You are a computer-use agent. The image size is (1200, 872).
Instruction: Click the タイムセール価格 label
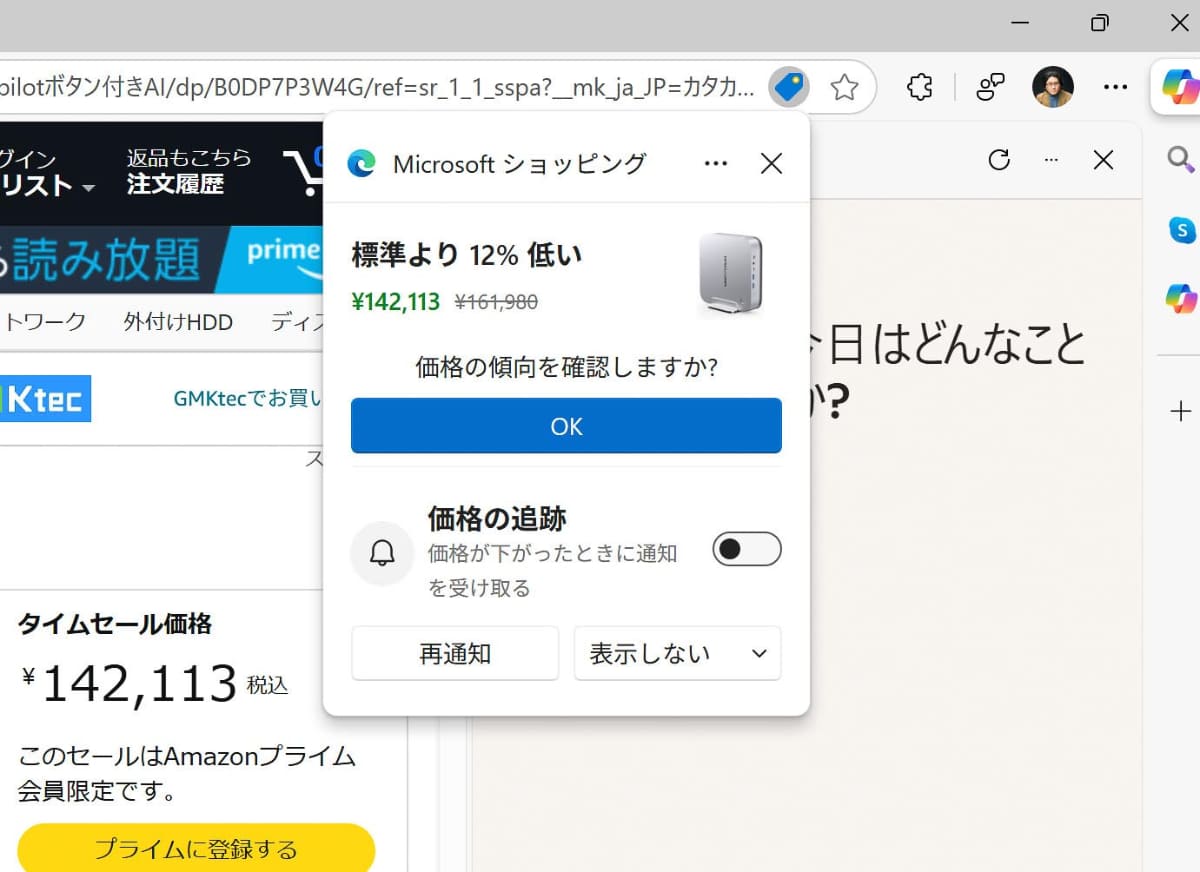click(x=115, y=625)
